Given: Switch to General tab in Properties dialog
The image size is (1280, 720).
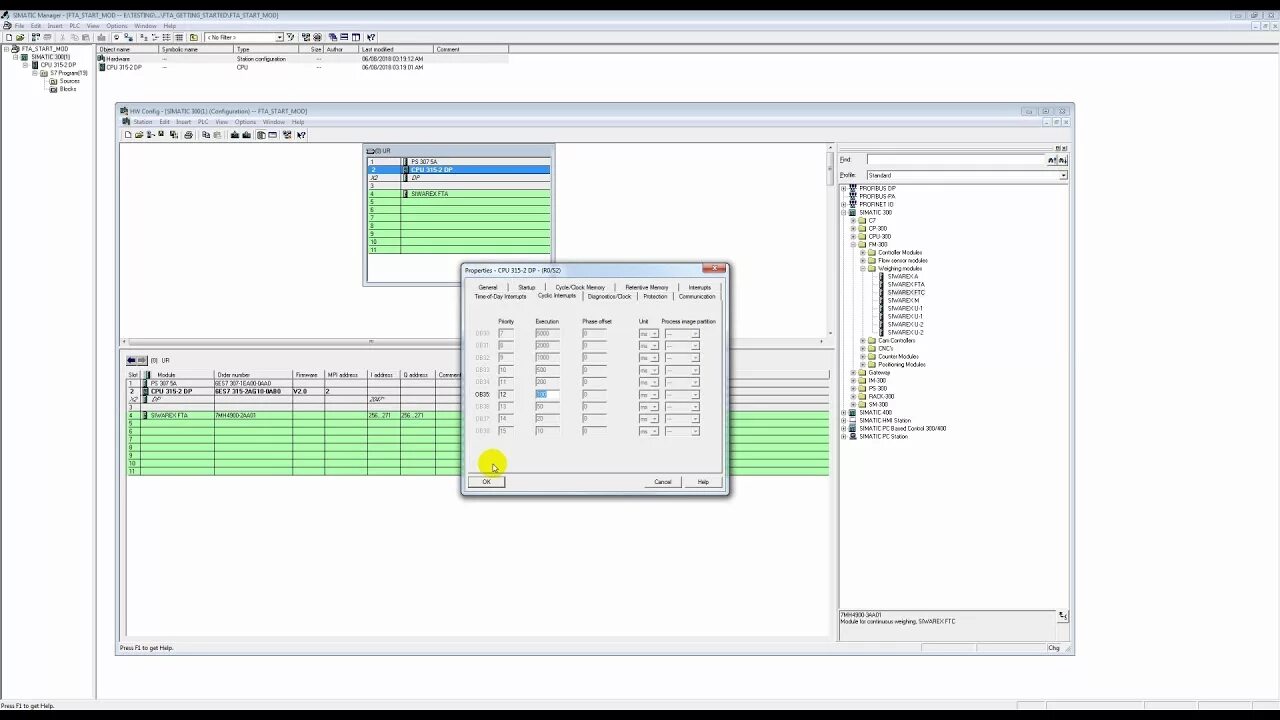Looking at the screenshot, I should tap(488, 287).
